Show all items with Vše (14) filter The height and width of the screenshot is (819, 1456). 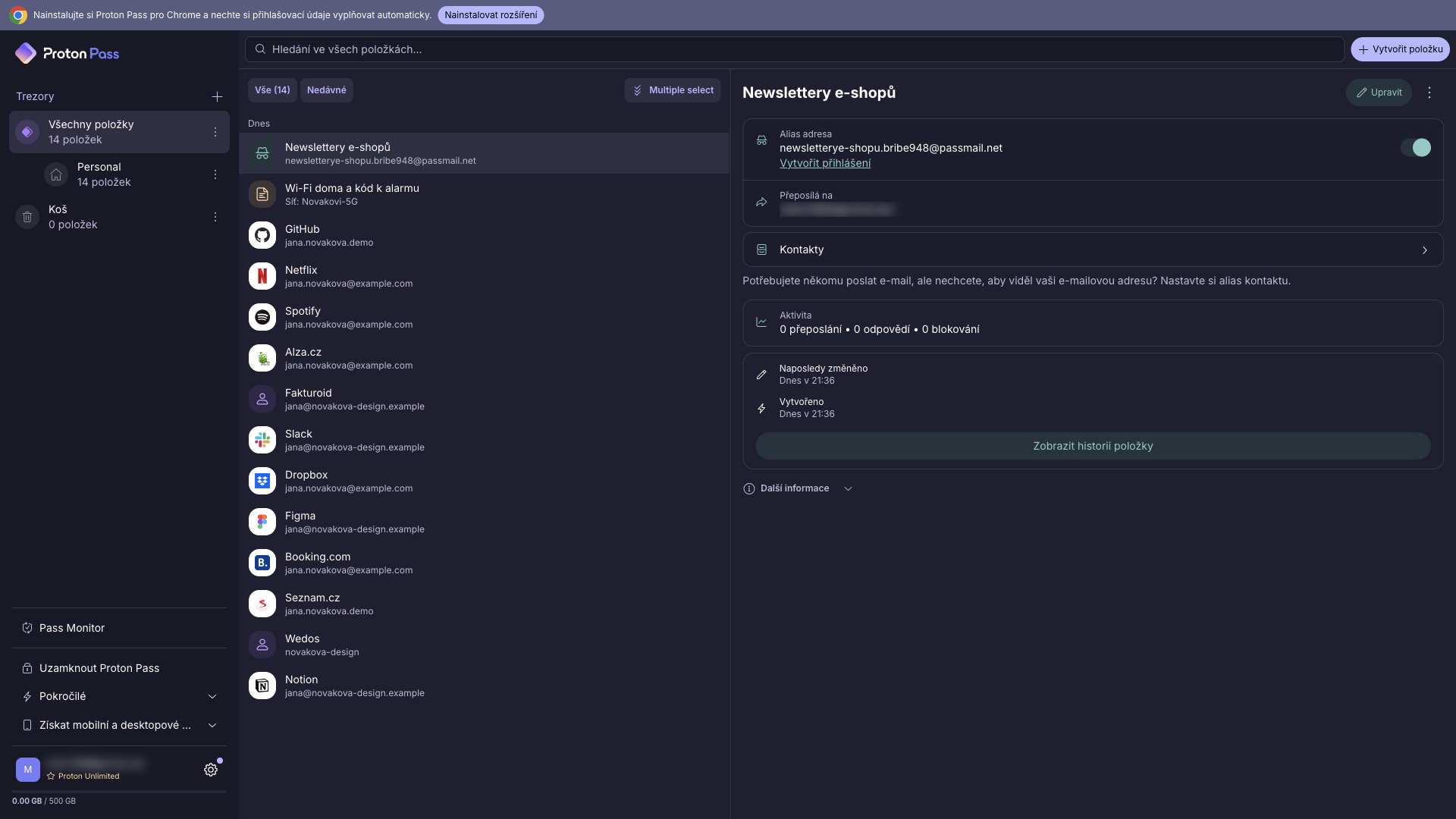pyautogui.click(x=272, y=90)
